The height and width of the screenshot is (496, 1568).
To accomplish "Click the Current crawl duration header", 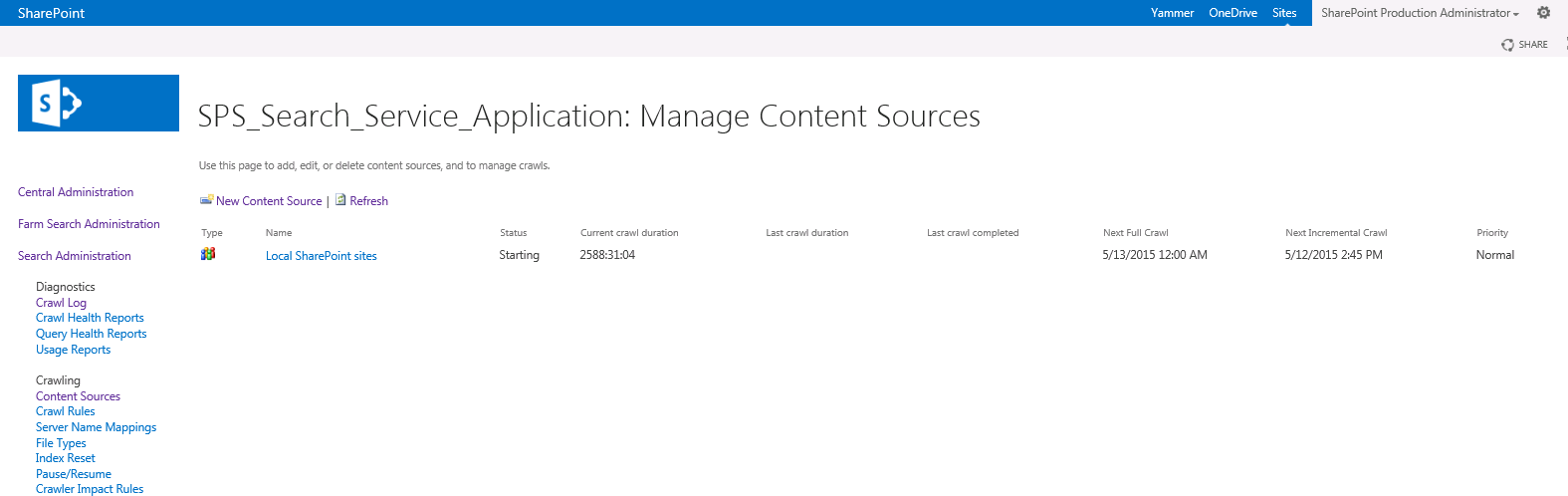I will click(x=629, y=233).
